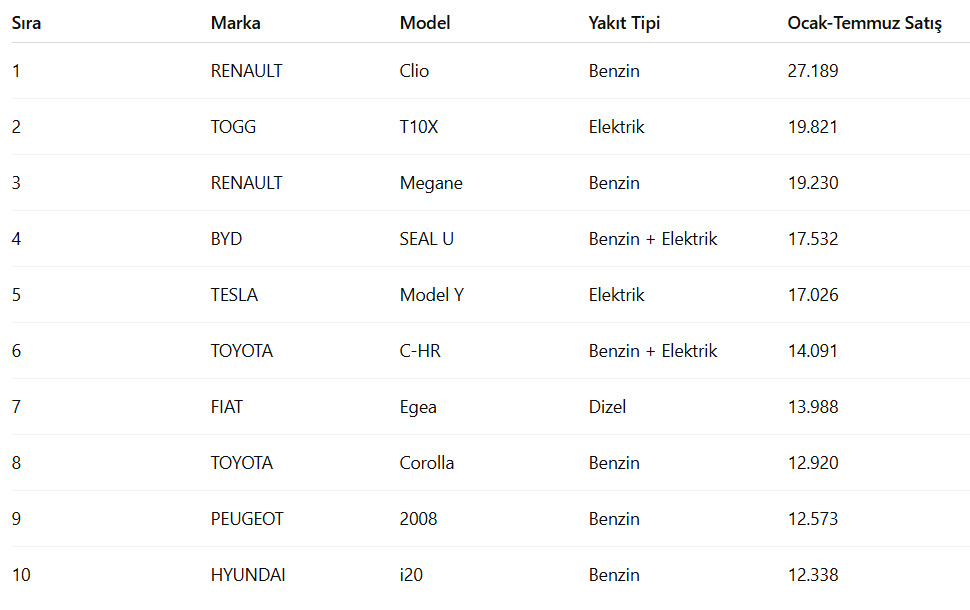Screen dimensions: 970x610
Task: Click the BYD brand cell
Action: point(226,239)
